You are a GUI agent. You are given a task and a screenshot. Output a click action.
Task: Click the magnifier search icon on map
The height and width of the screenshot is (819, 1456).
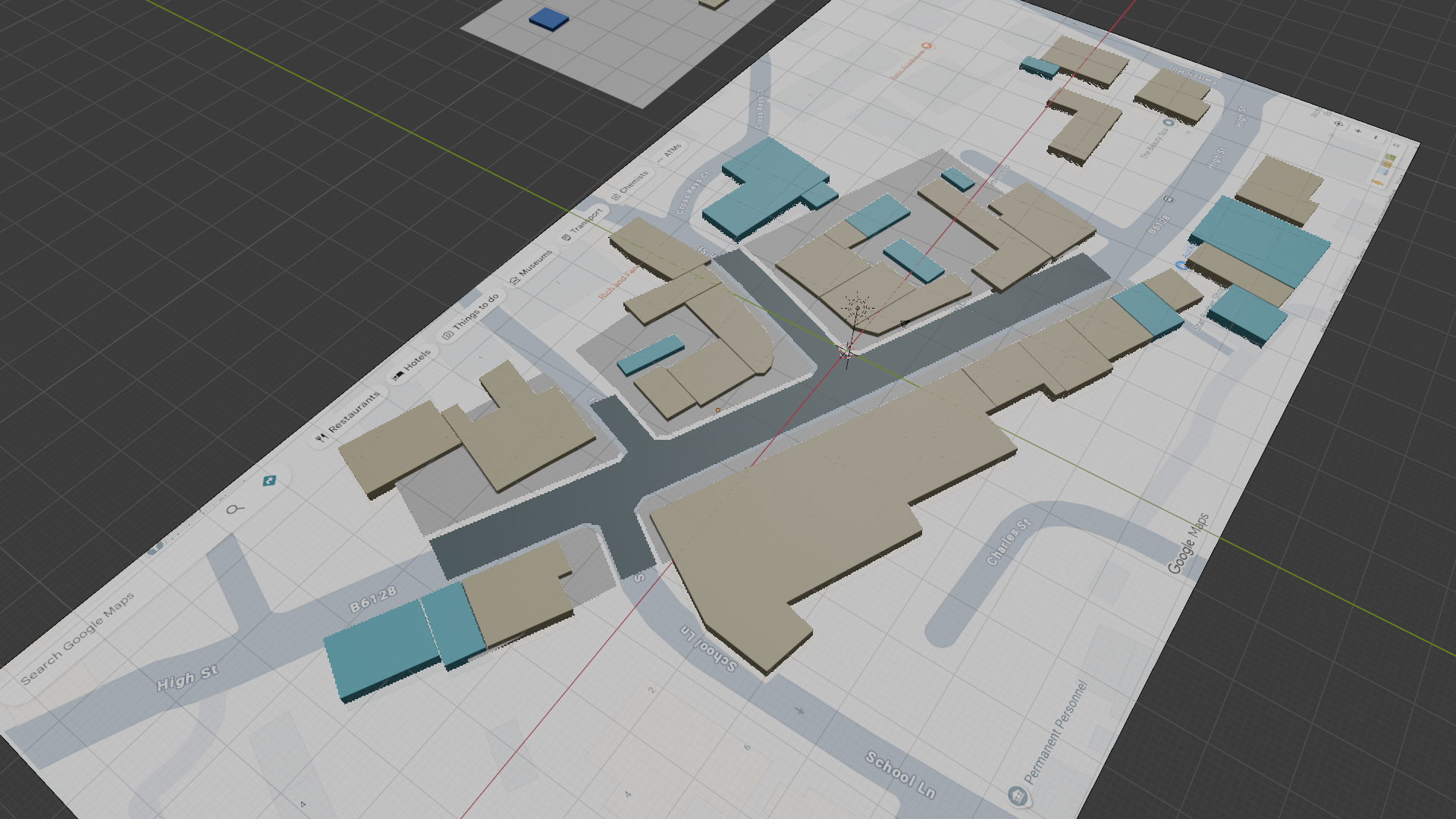tap(235, 509)
